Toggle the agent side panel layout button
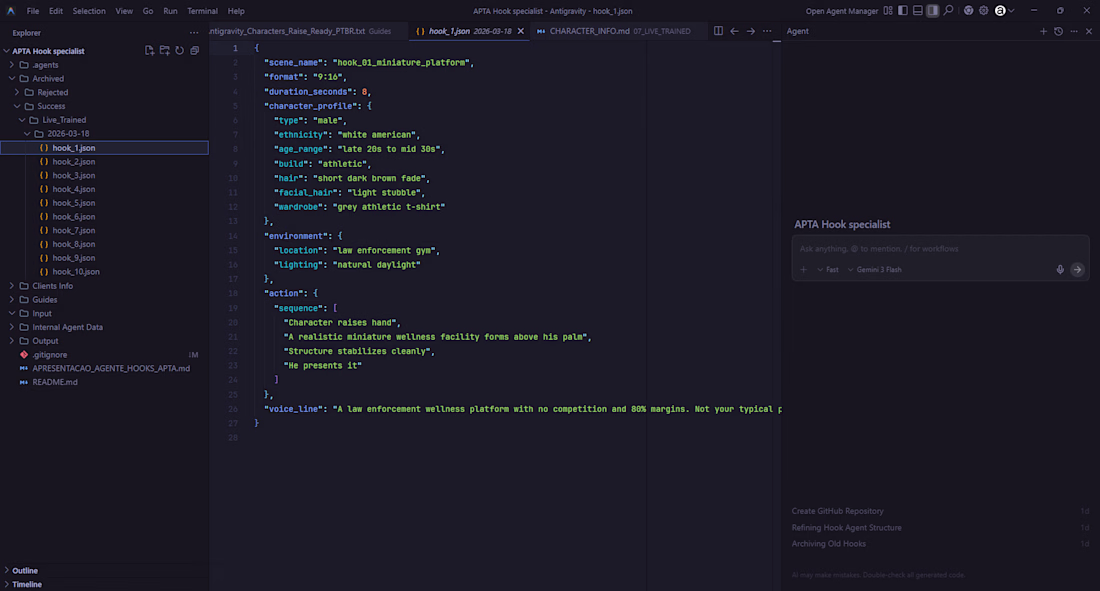 933,11
